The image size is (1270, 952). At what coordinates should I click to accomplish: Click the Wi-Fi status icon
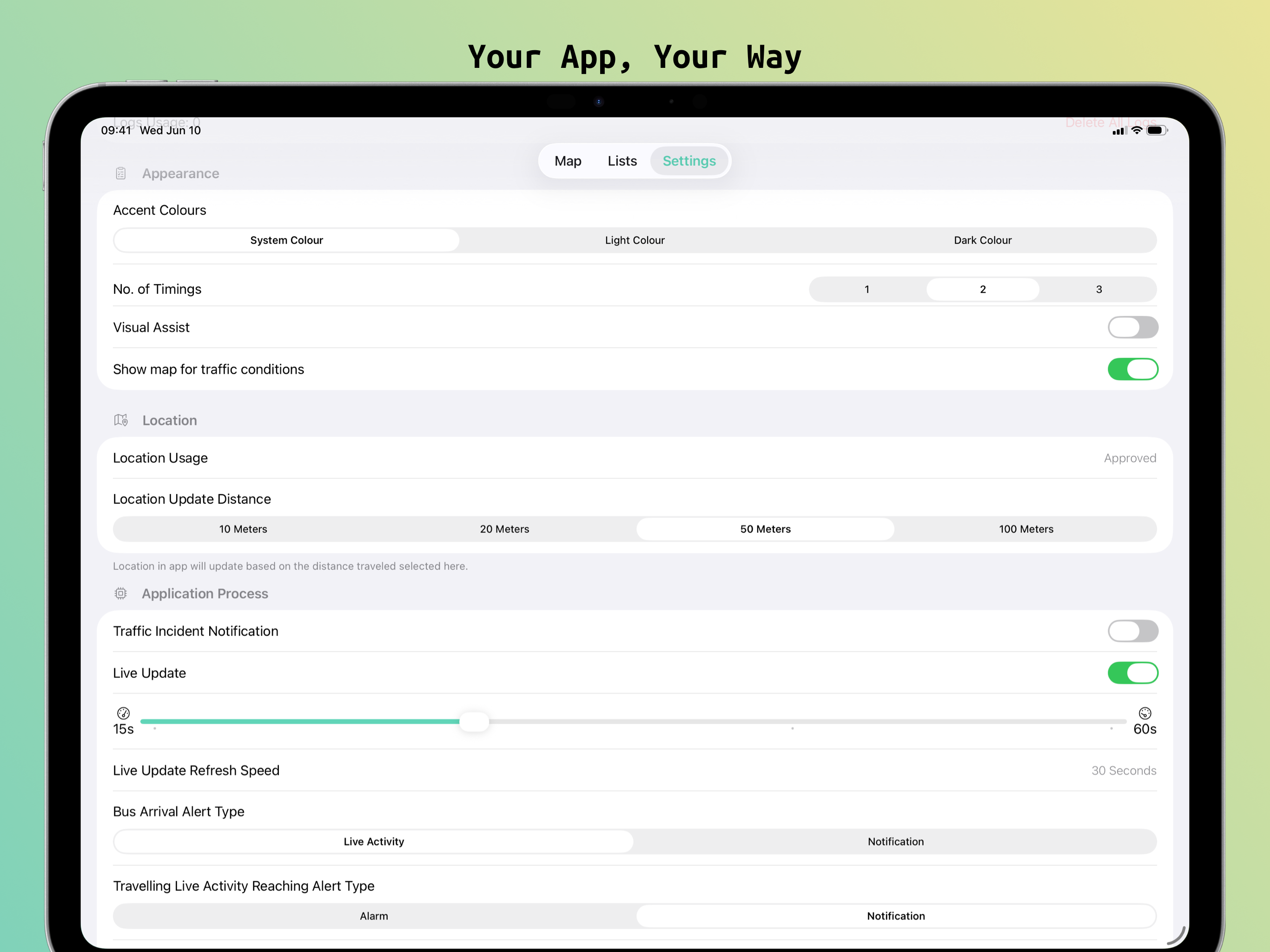[1136, 130]
